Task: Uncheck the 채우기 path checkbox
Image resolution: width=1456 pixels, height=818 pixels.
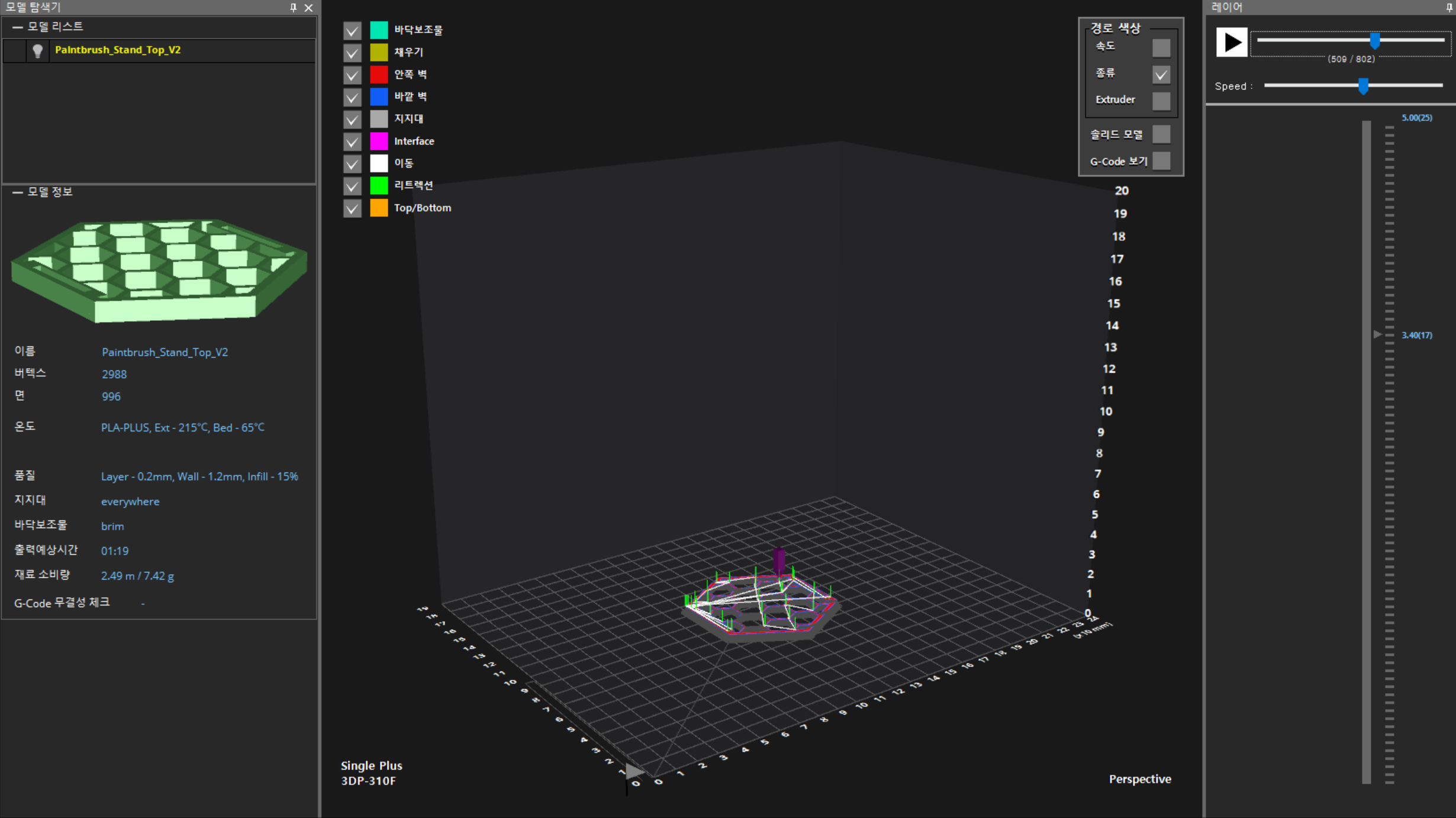Action: (x=352, y=53)
